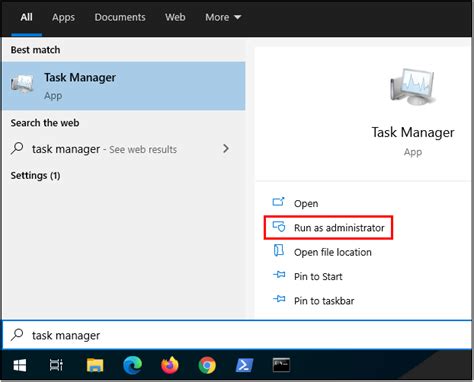Click the Best match heading
Screen dimensions: 474x382
point(35,50)
